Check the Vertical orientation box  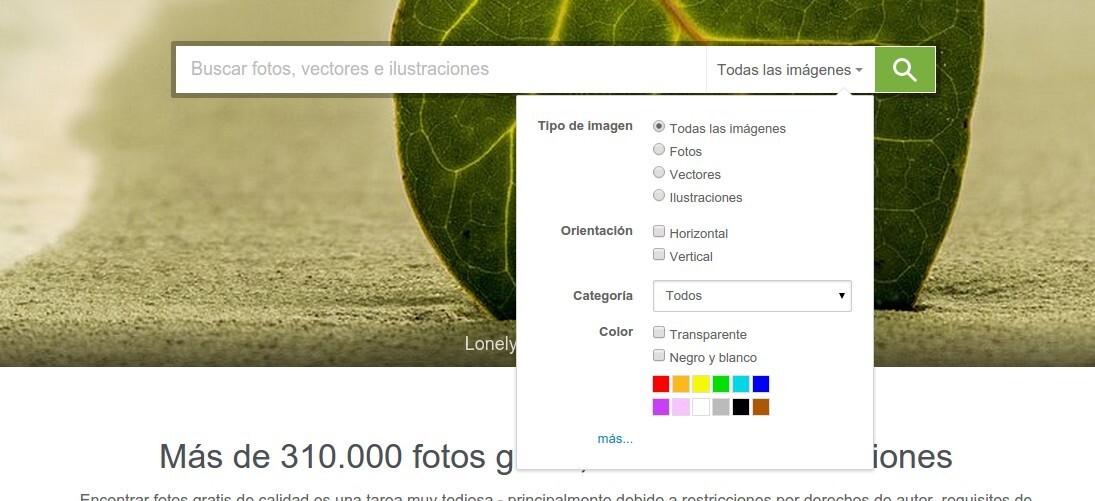tap(659, 255)
